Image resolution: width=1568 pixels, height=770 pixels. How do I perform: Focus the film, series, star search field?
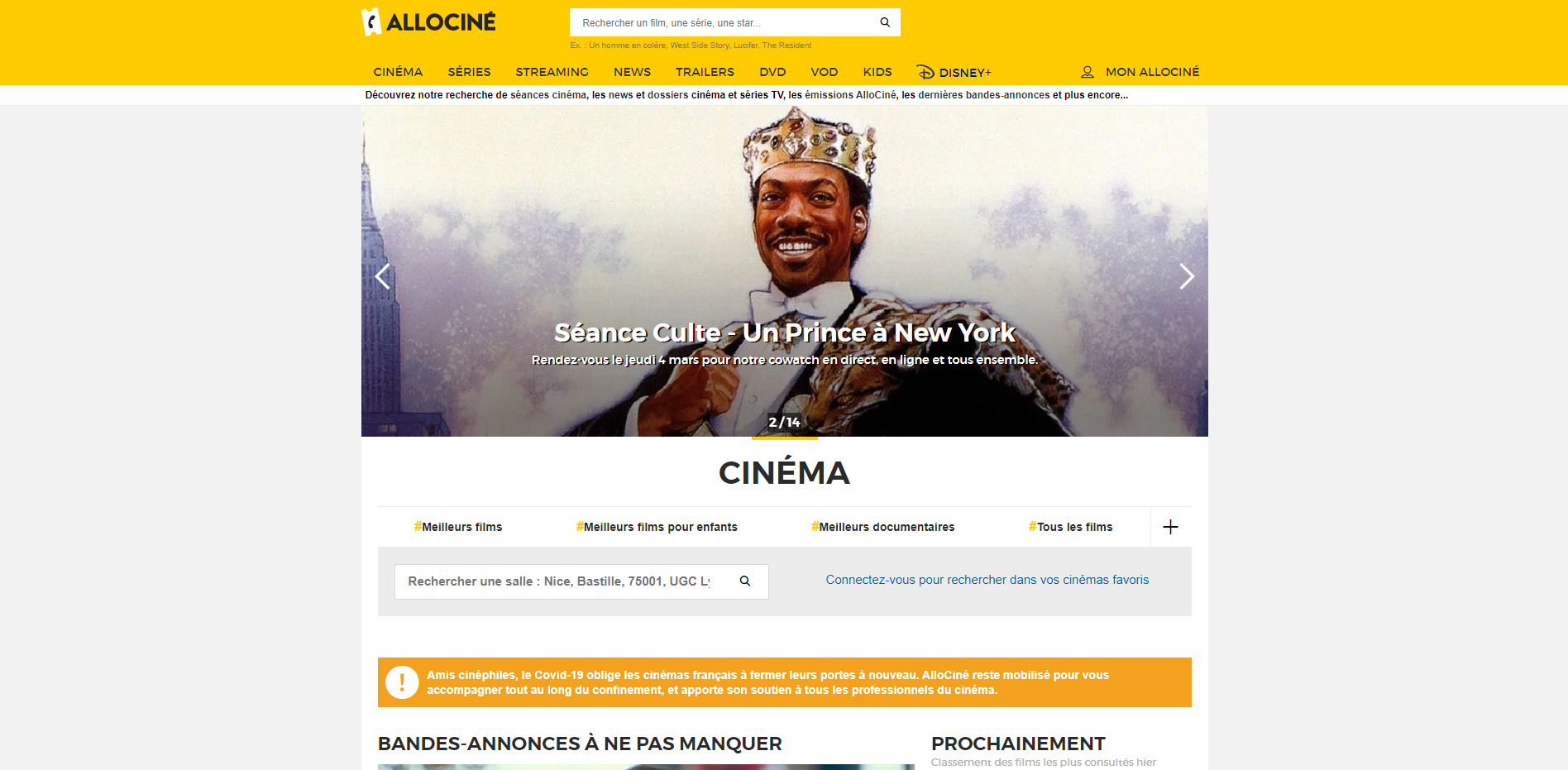tap(724, 22)
